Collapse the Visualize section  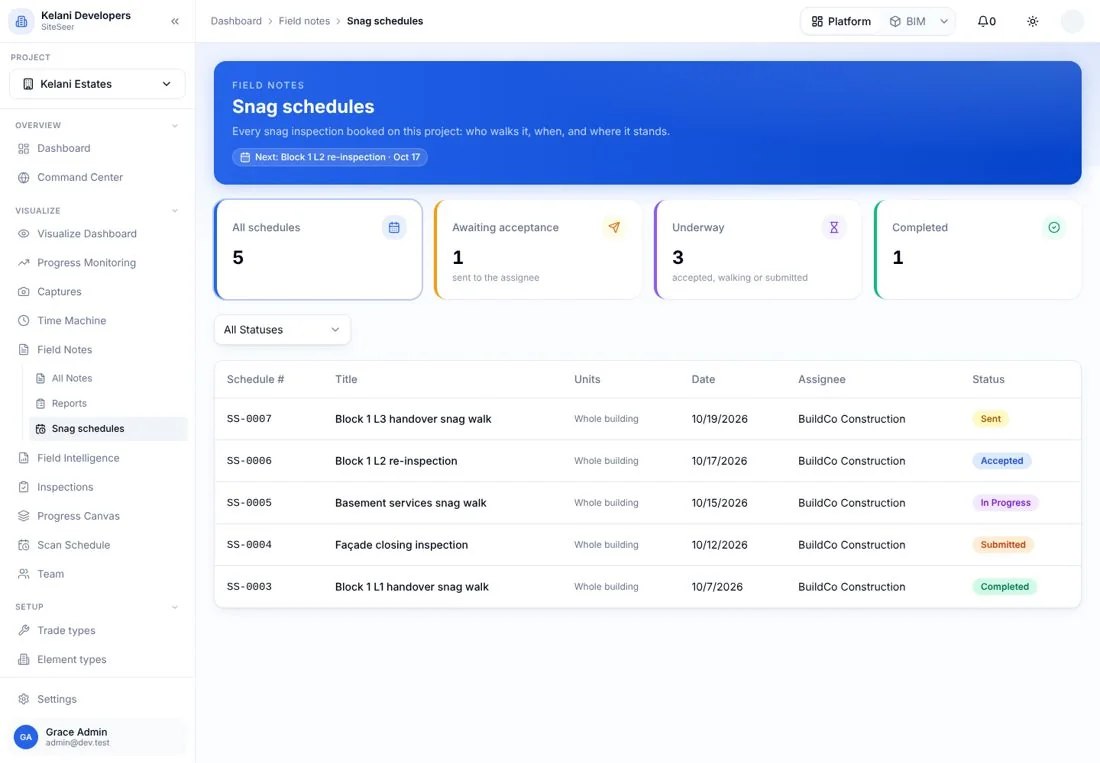pos(175,211)
